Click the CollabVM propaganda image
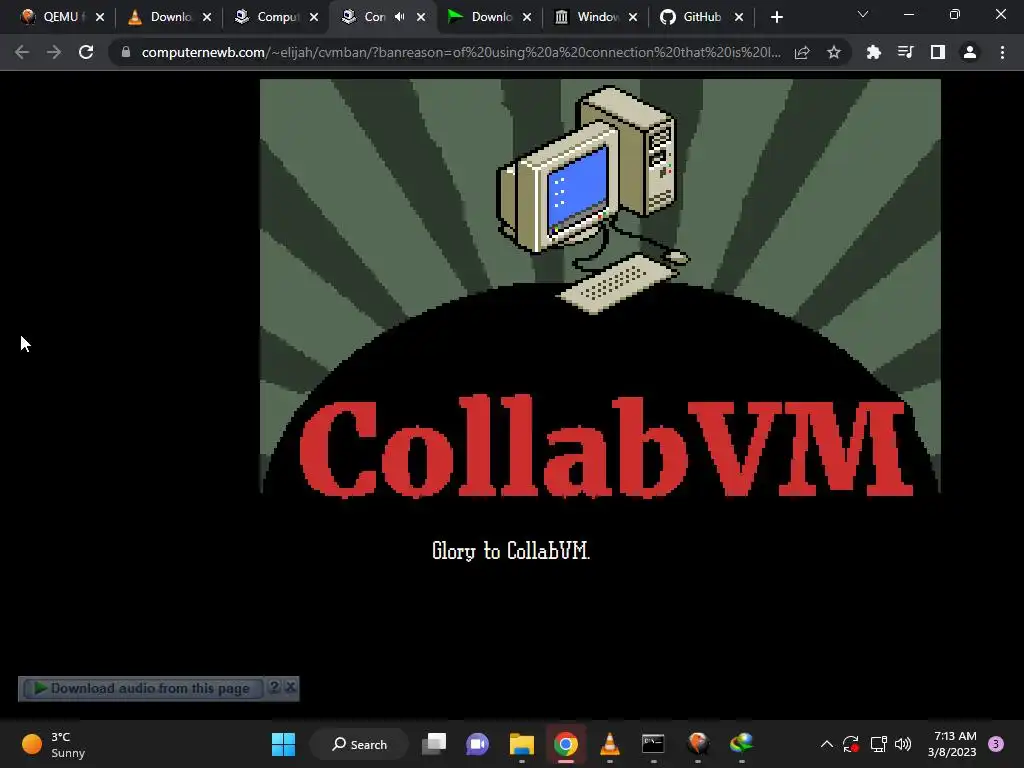Screen dimensions: 1024x768 pyautogui.click(x=600, y=286)
